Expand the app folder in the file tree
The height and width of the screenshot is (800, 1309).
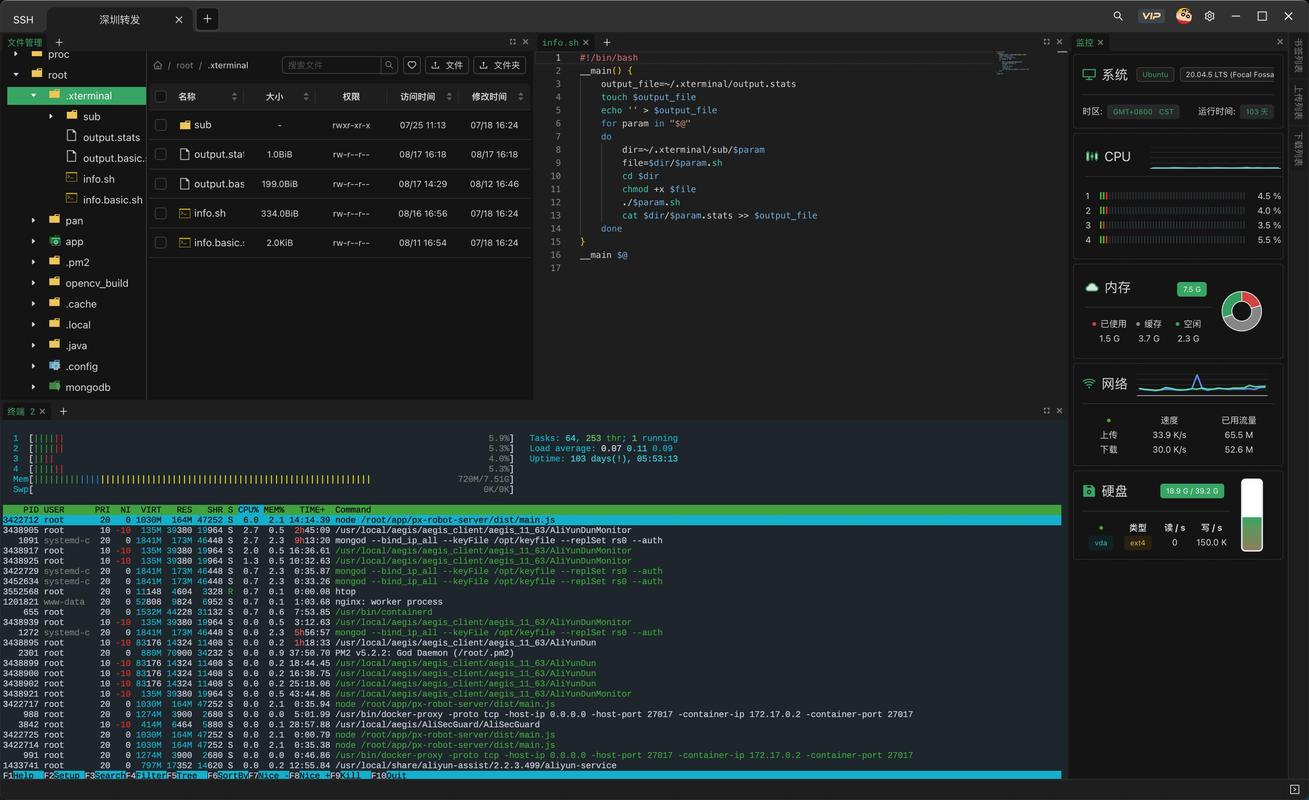tap(33, 241)
